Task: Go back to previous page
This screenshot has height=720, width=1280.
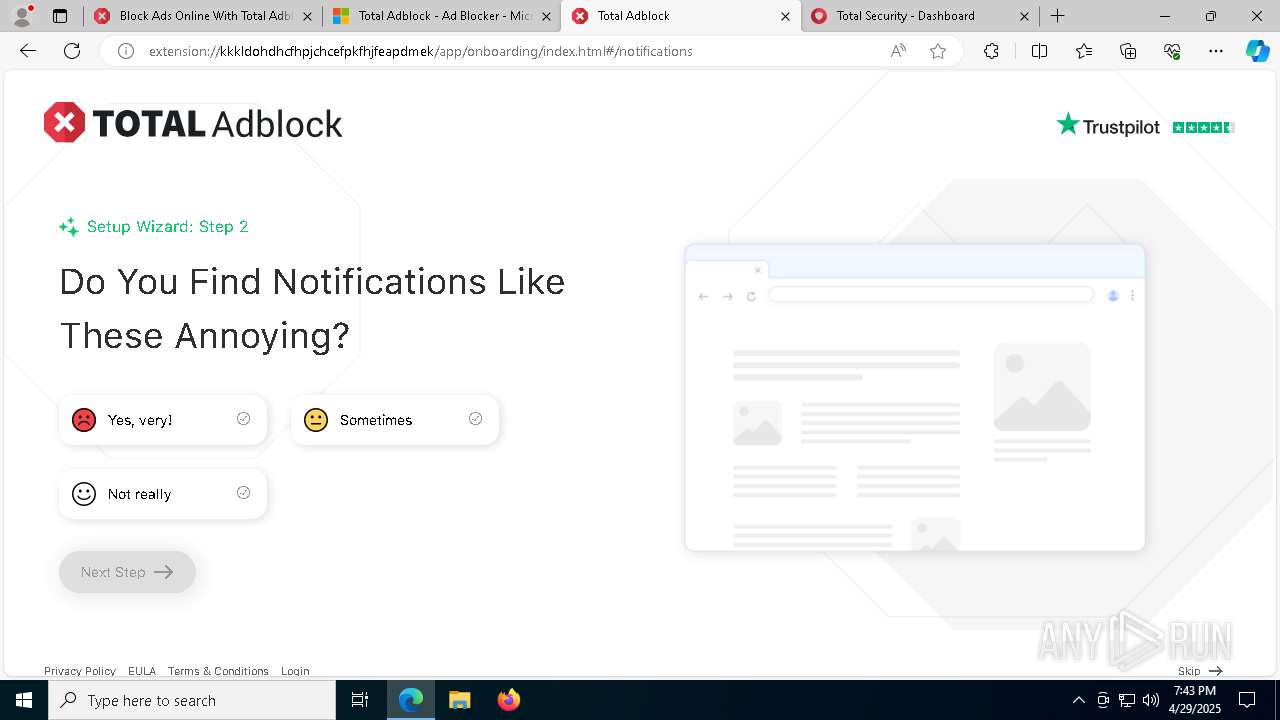Action: [x=28, y=51]
